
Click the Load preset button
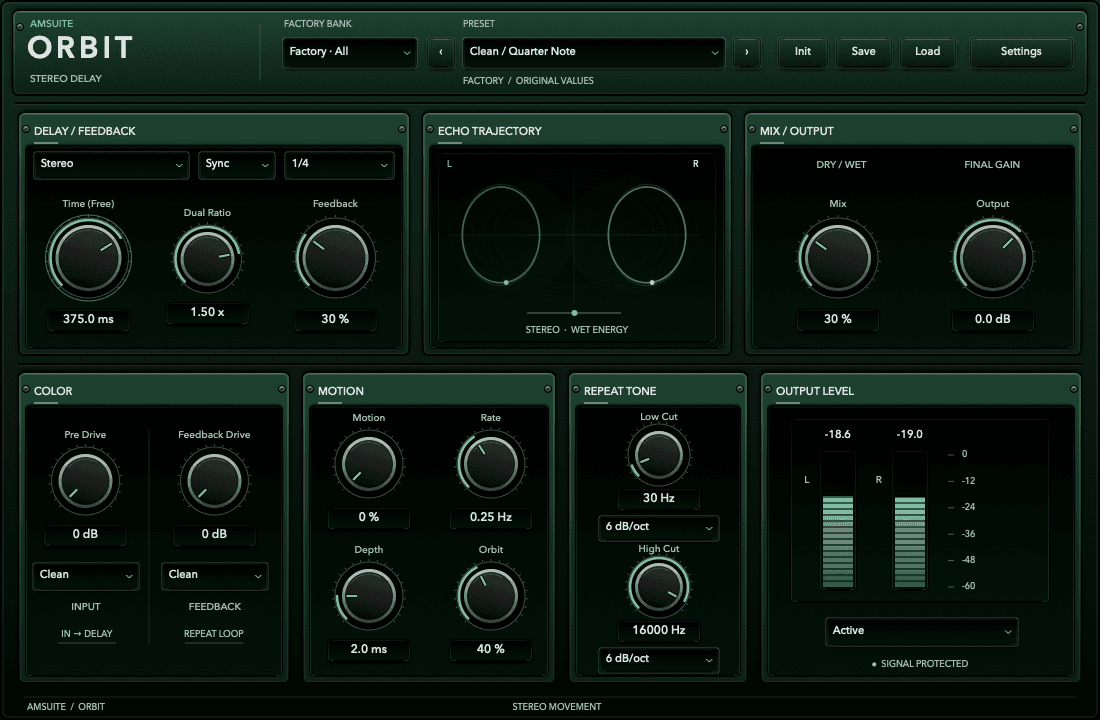point(927,52)
